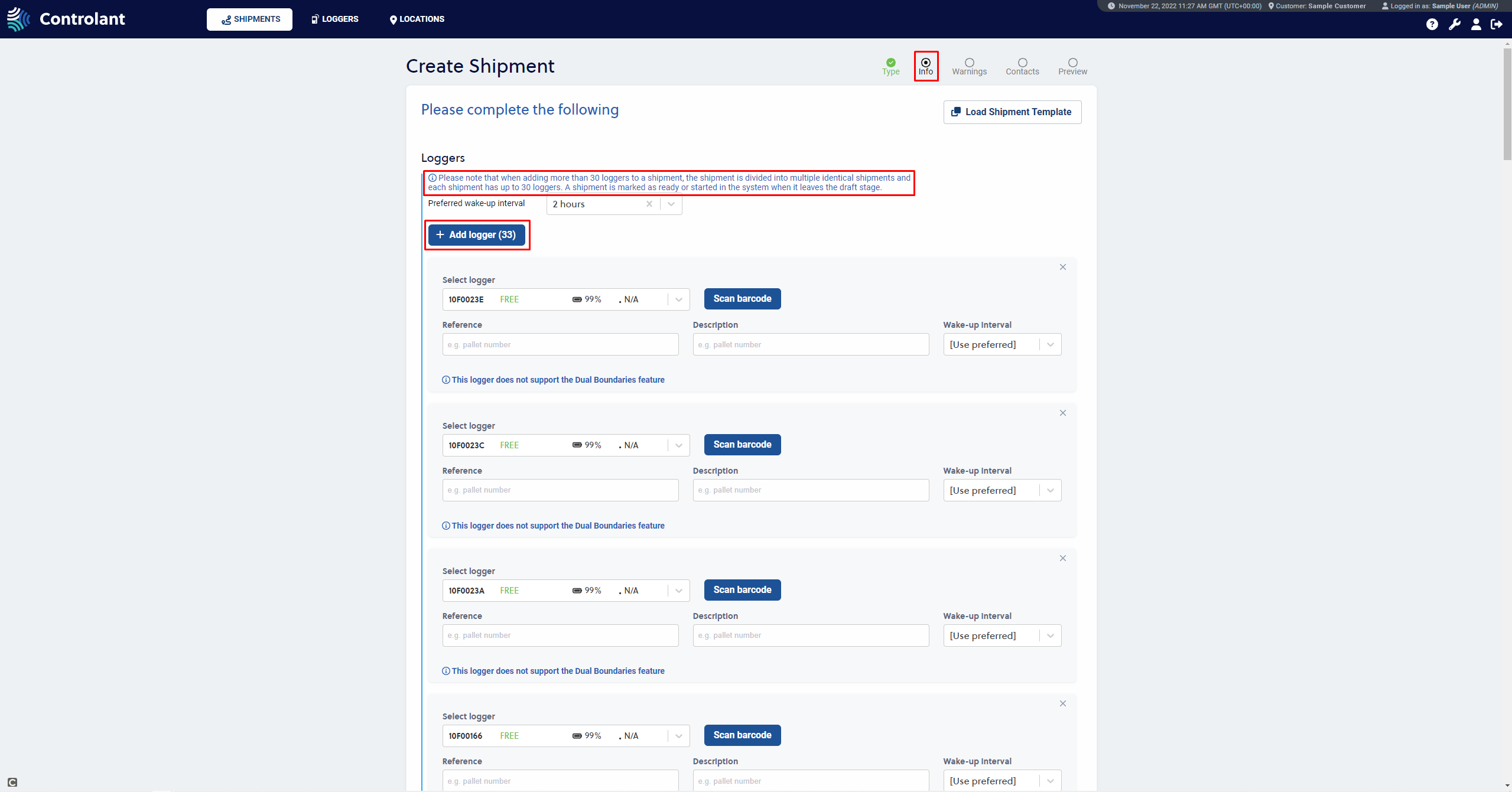Click the 'Create Shipment' heading
This screenshot has width=1512, height=792.
point(480,66)
